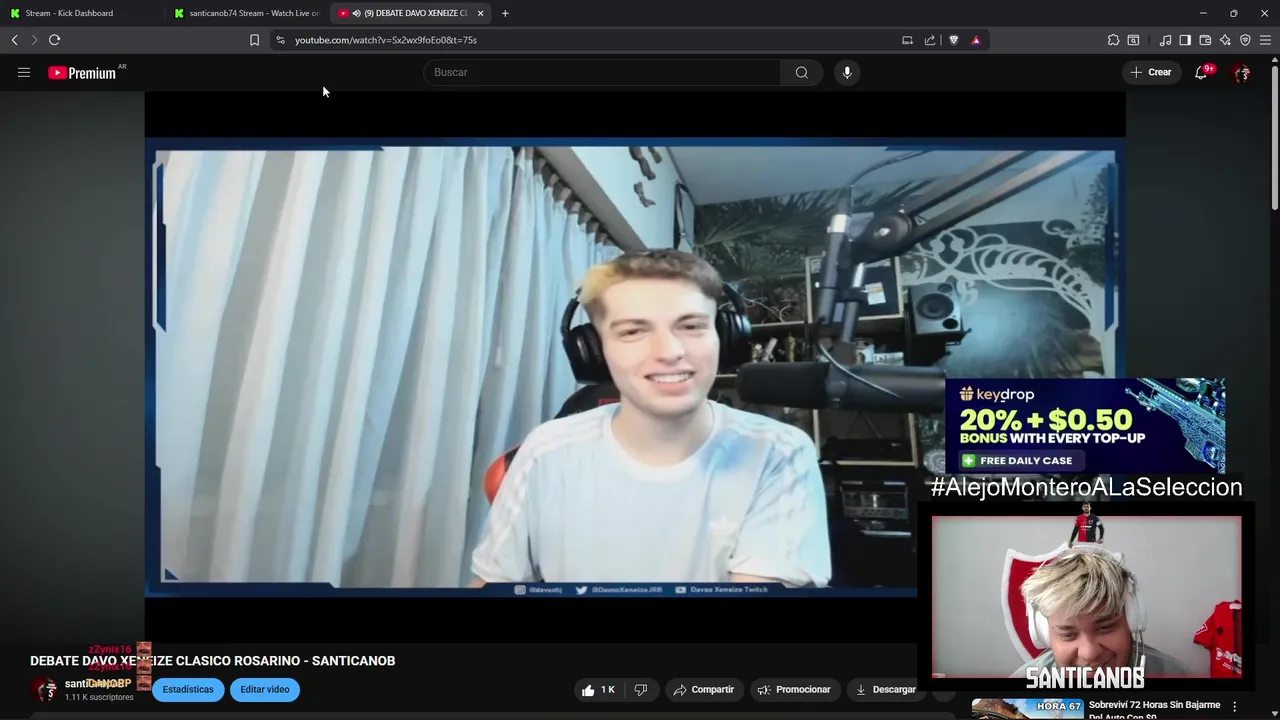Go forward with the browser forward arrow

pyautogui.click(x=33, y=40)
